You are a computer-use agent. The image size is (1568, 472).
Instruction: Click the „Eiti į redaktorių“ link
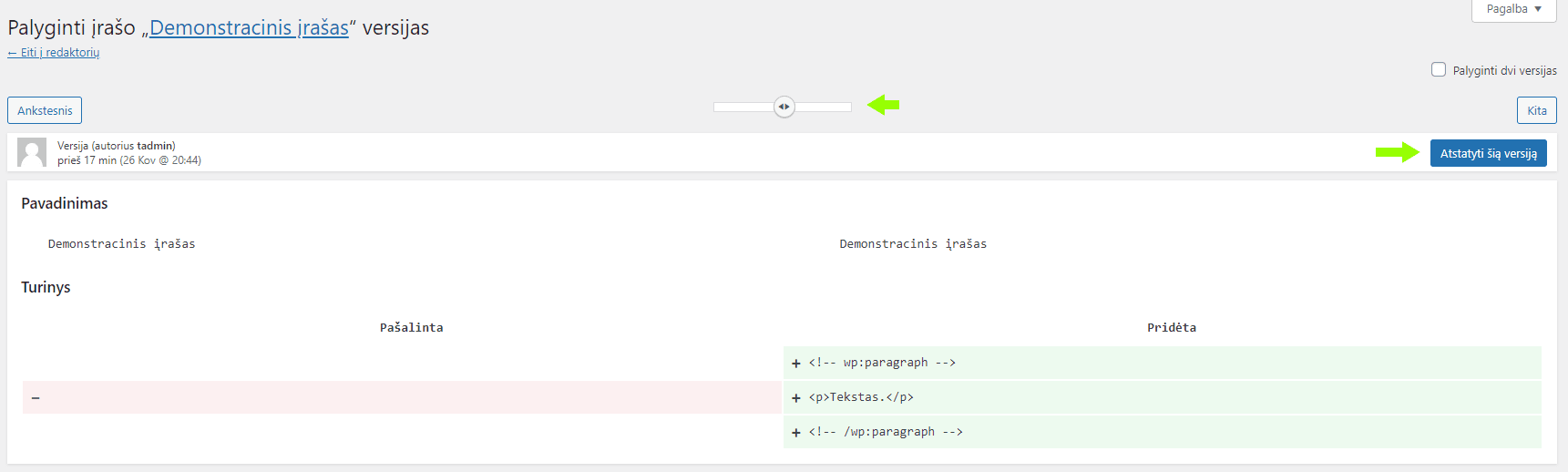coord(54,53)
